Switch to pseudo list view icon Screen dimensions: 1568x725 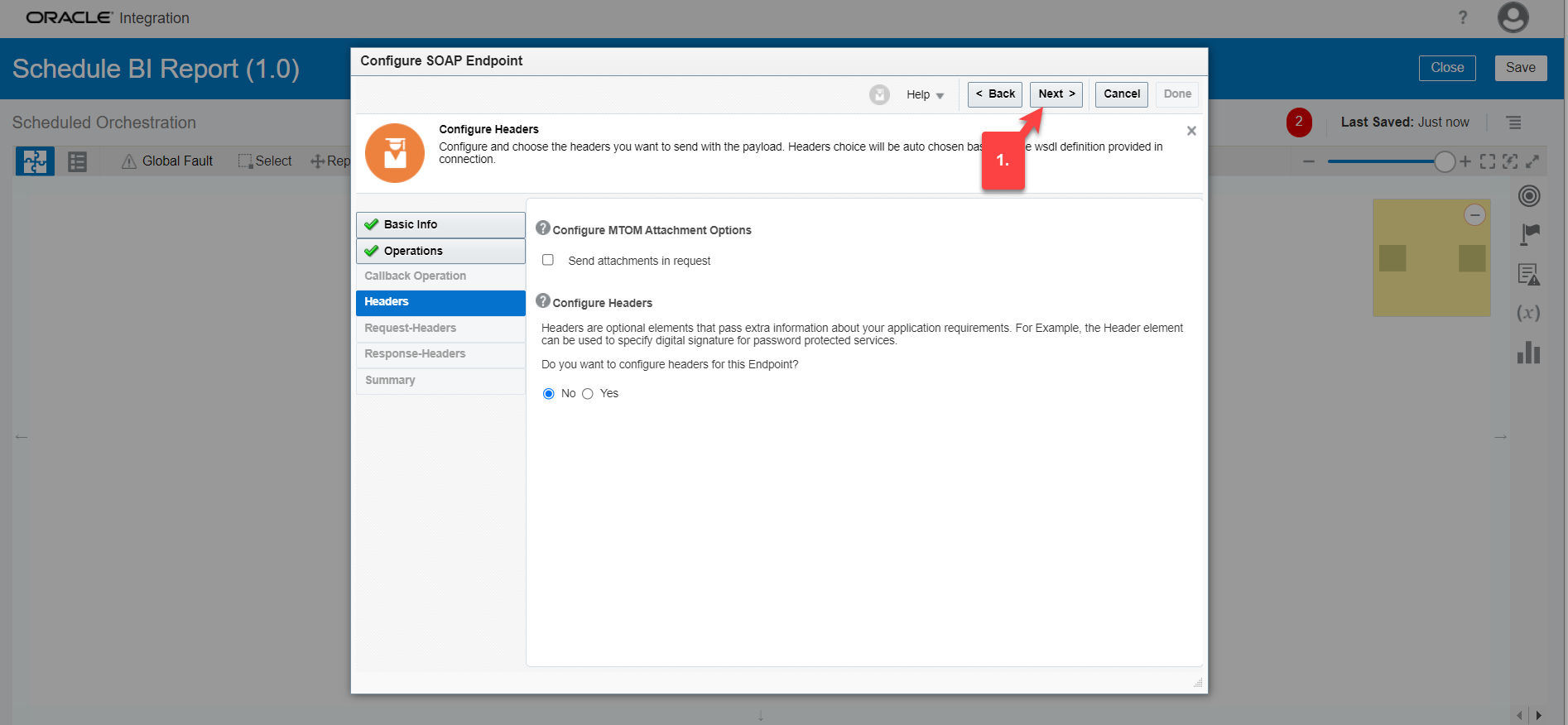[77, 161]
